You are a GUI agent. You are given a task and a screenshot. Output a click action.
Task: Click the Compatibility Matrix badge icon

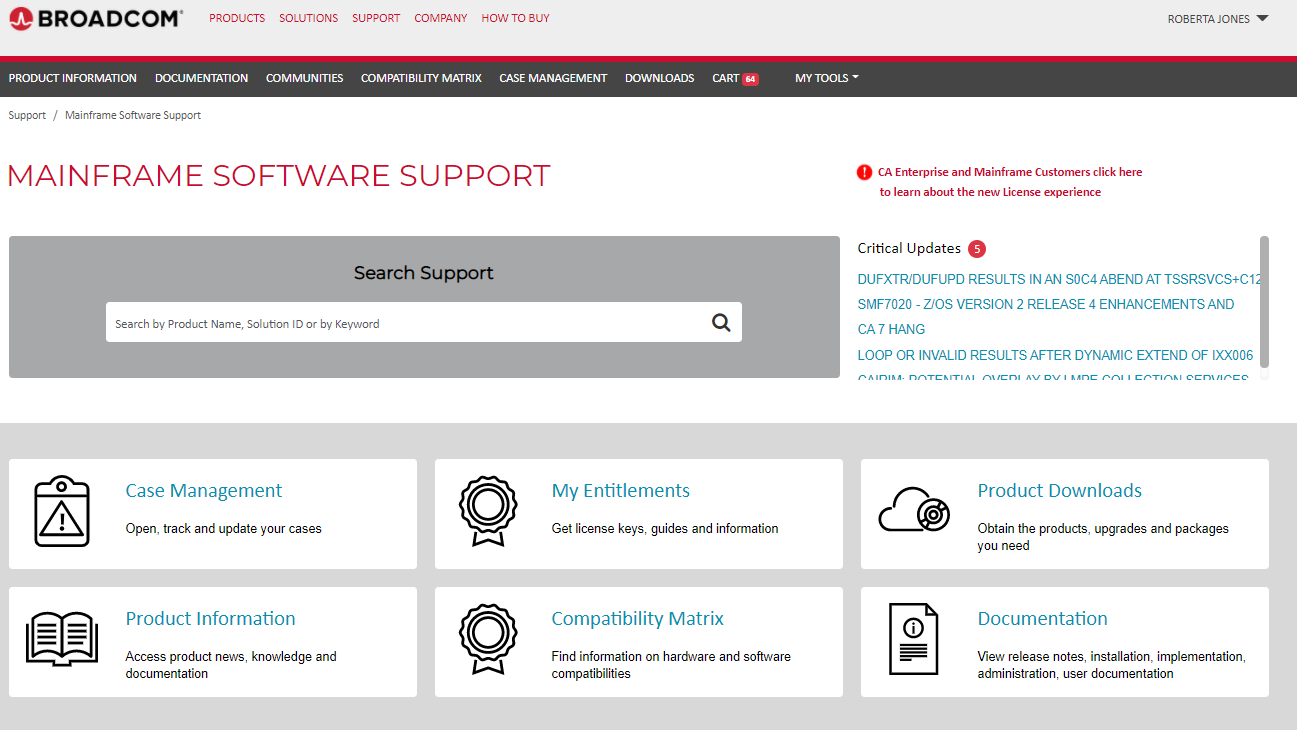click(x=487, y=640)
